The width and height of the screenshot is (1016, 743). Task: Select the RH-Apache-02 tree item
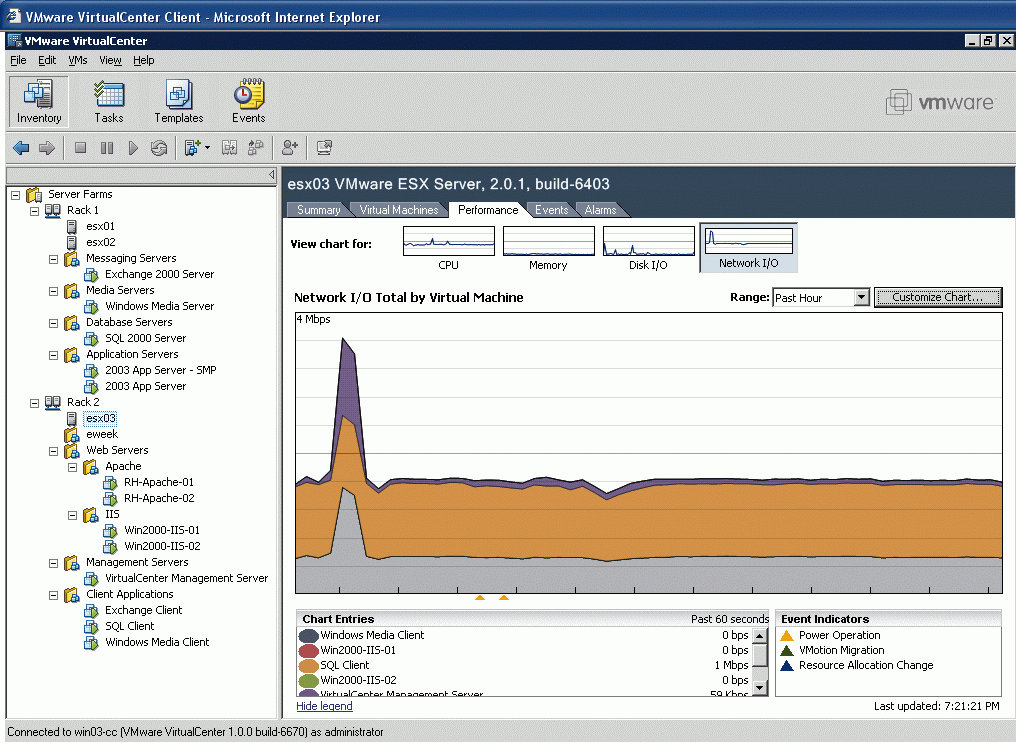tap(159, 498)
